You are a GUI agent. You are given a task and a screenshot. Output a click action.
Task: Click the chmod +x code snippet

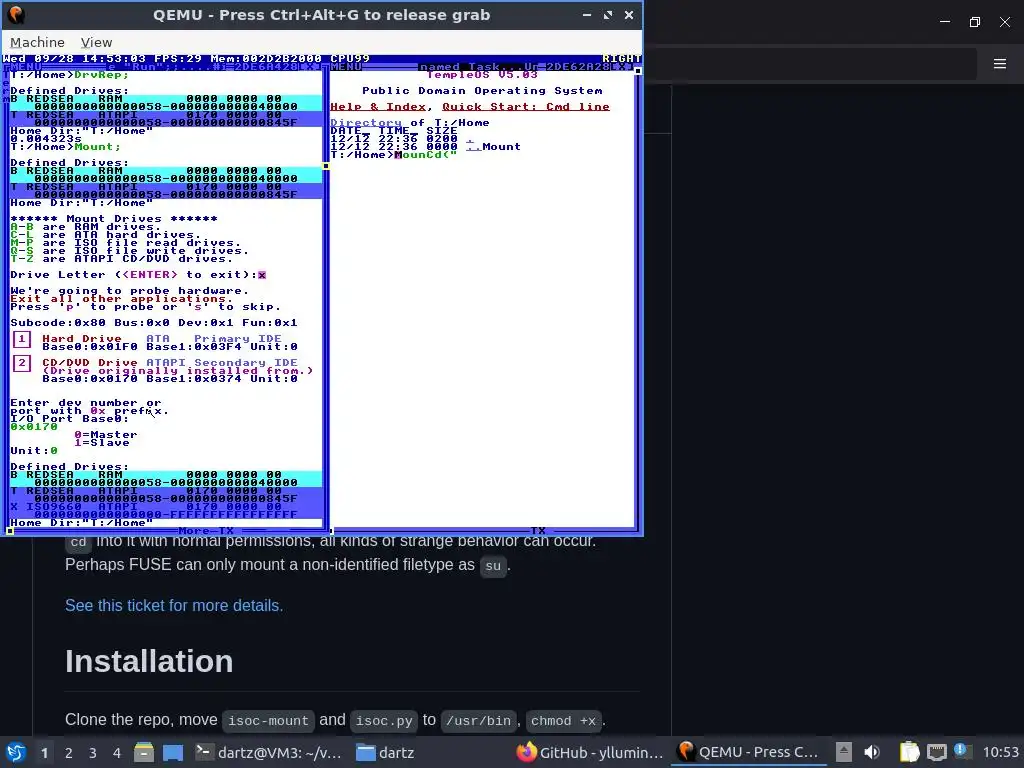tap(563, 720)
